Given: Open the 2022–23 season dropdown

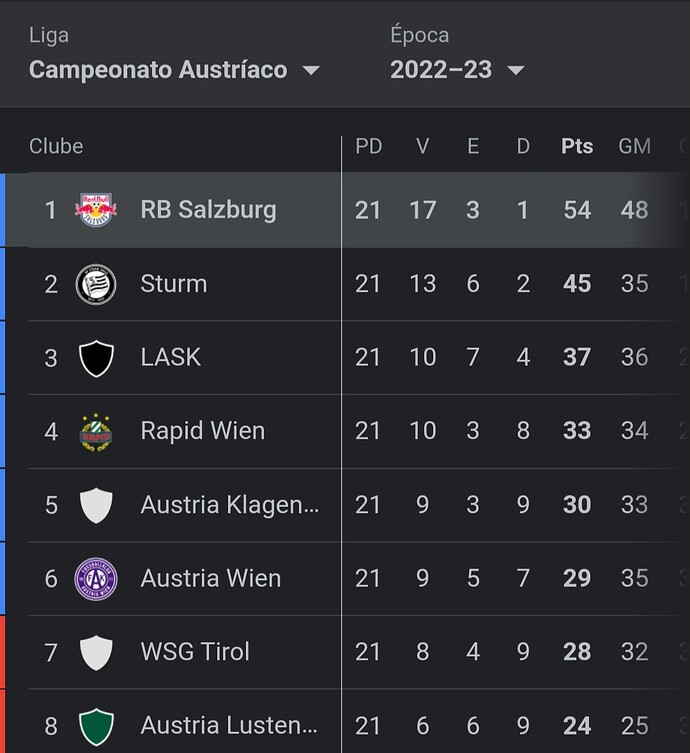Looking at the screenshot, I should (457, 70).
